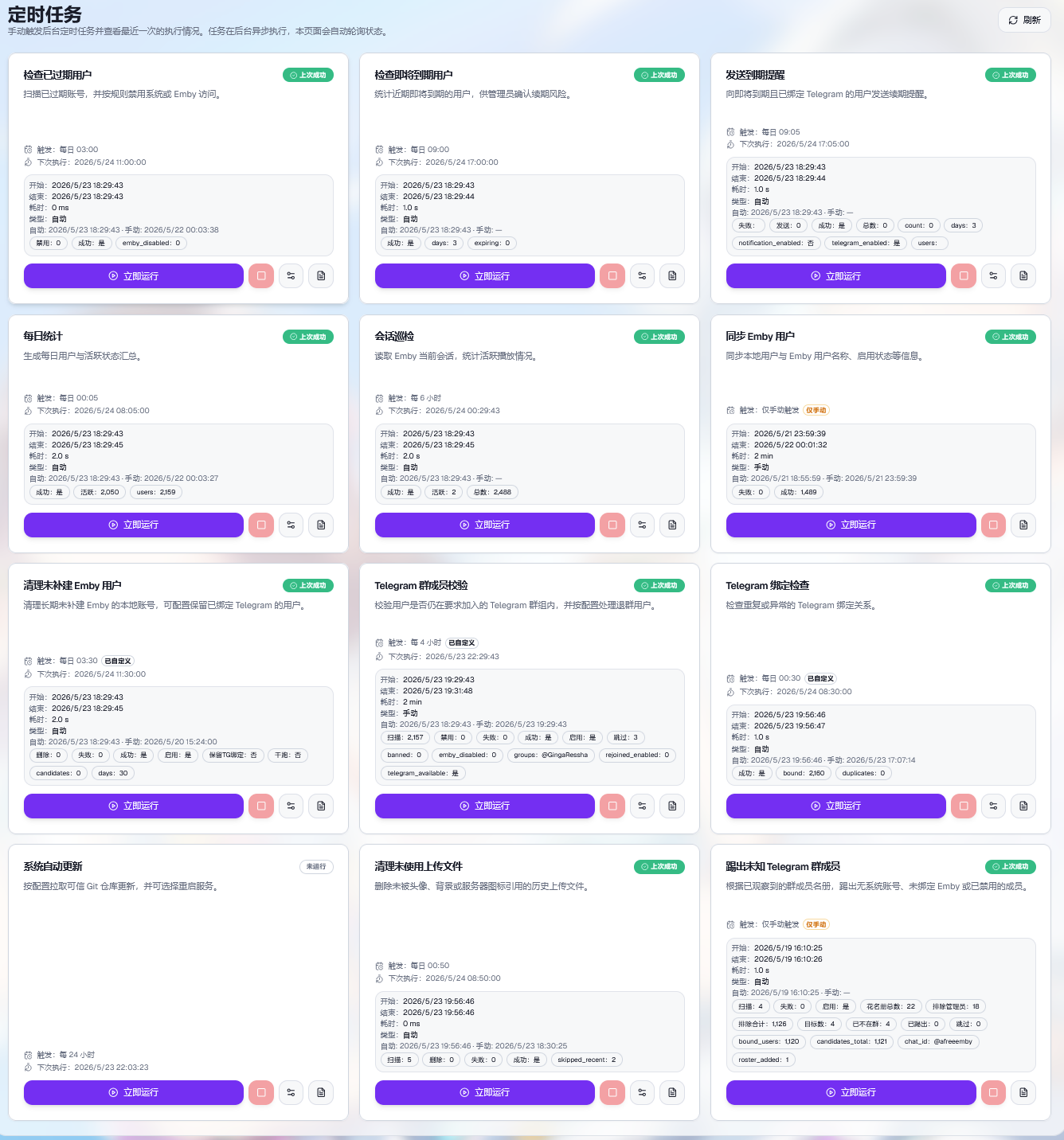Screen dimensions: 1064x1140
Task: Click 未运行 status badge on 系统自动更新
Action: pyautogui.click(x=316, y=866)
